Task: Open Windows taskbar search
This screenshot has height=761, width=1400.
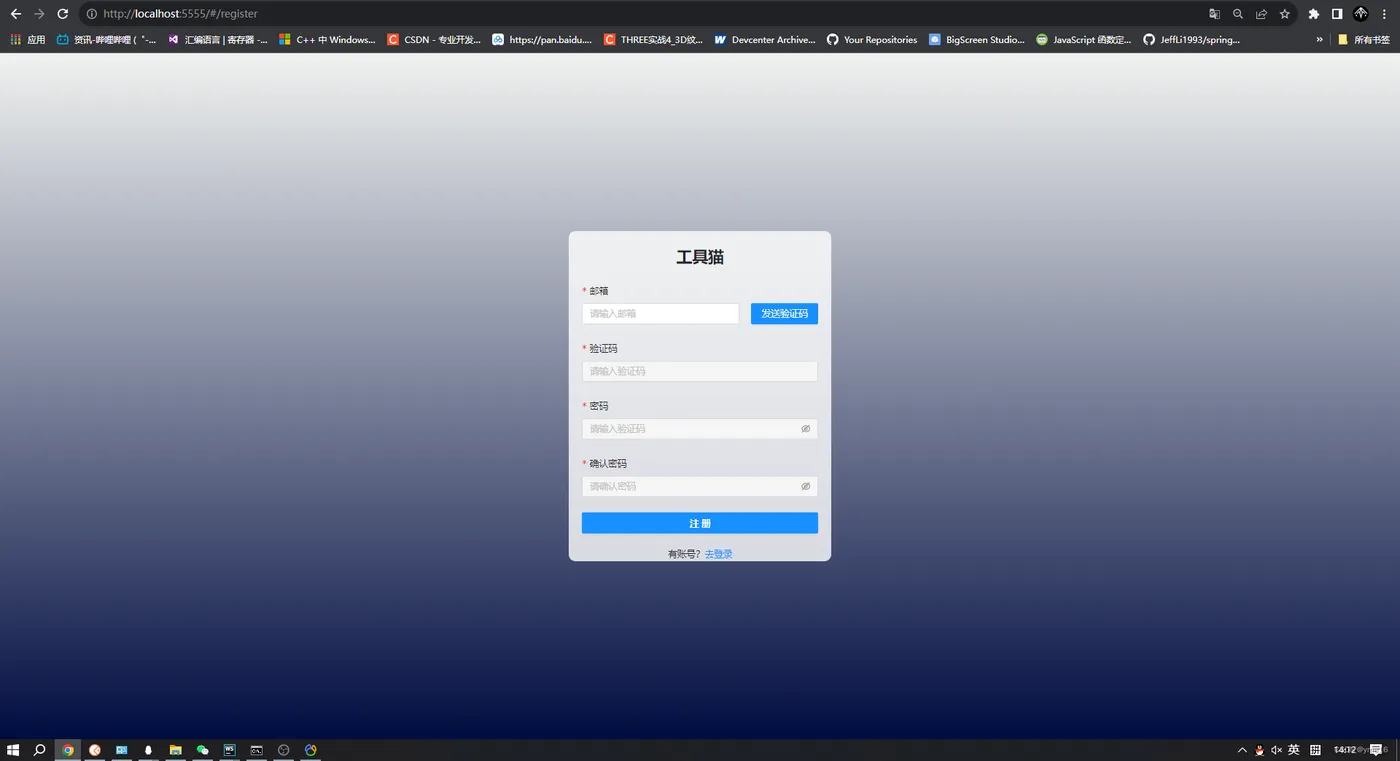Action: pos(40,750)
